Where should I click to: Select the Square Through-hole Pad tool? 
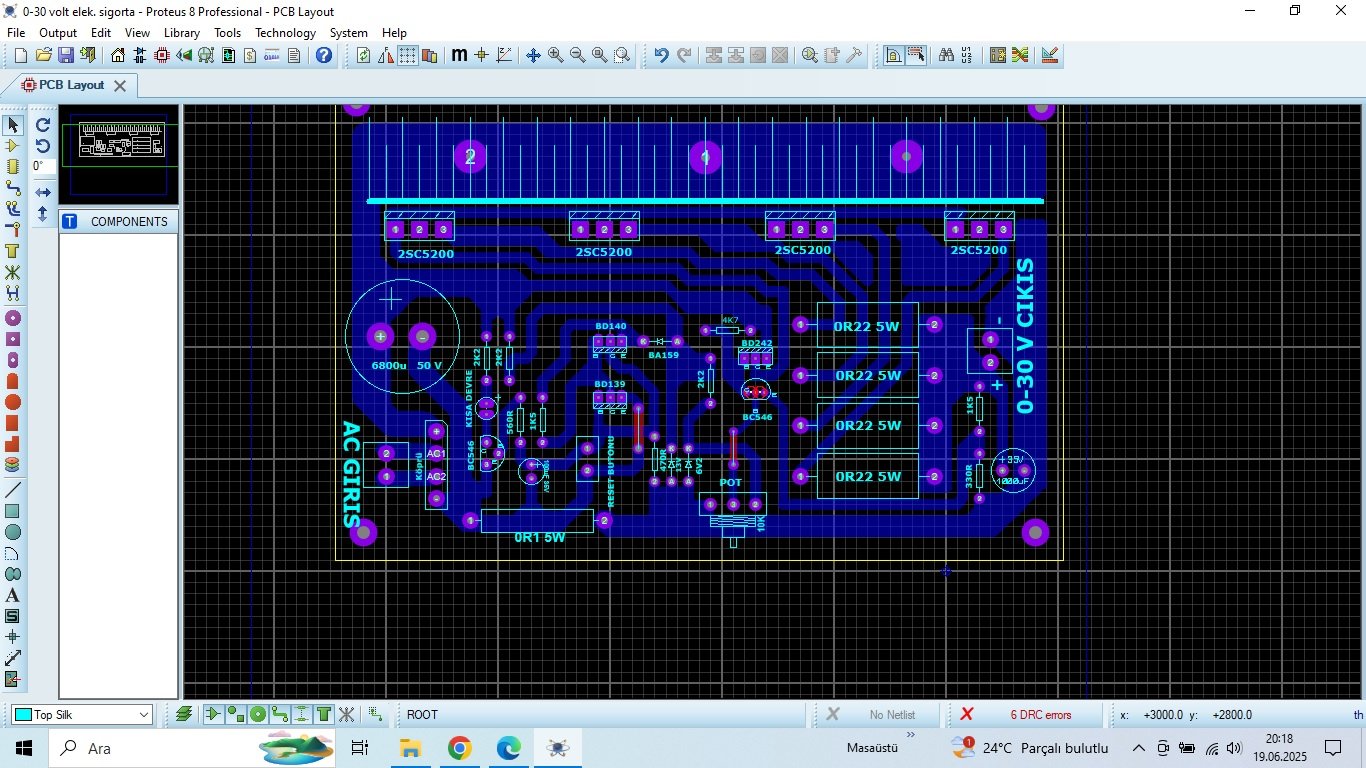(13, 339)
